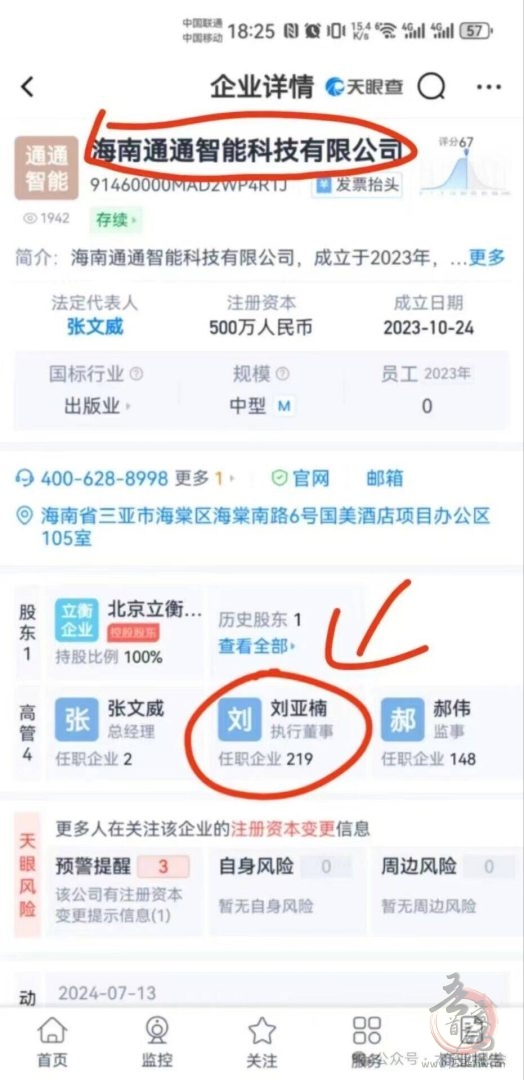Image resolution: width=524 pixels, height=1080 pixels.
Task: Tap the 郝 avatar for 郝伟
Action: (x=403, y=719)
